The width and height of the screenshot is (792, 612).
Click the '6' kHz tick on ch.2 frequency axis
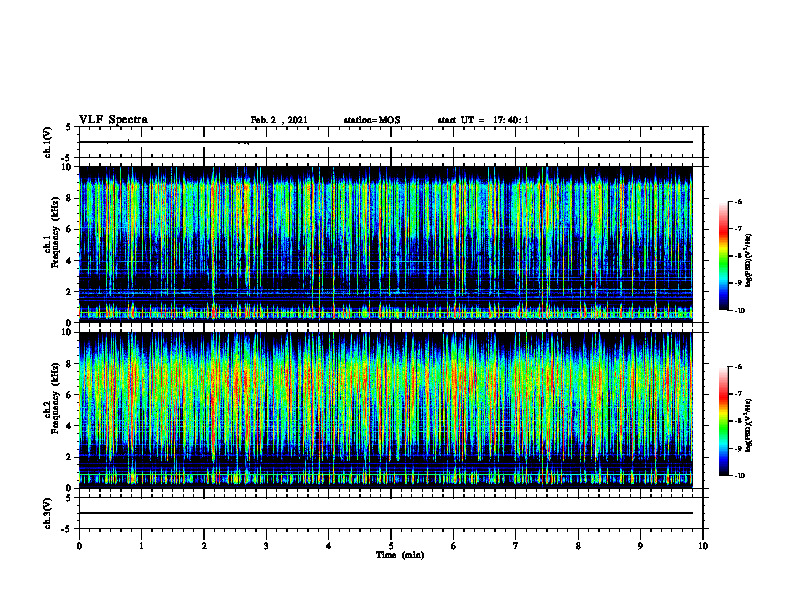pyautogui.click(x=70, y=395)
